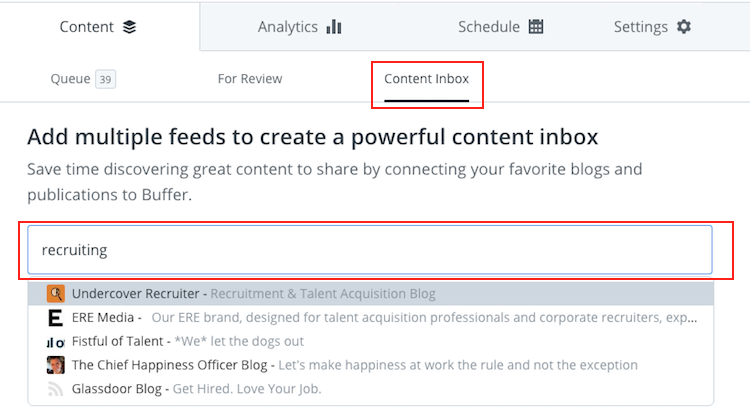Click the description "Recruitment & Talent Acquisition Blog"

point(323,294)
